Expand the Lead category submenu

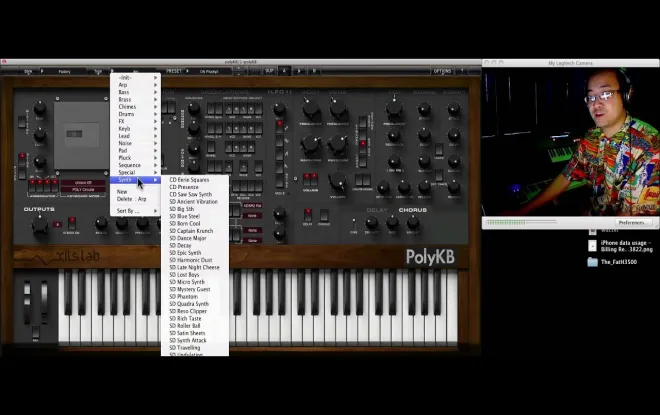pos(135,136)
